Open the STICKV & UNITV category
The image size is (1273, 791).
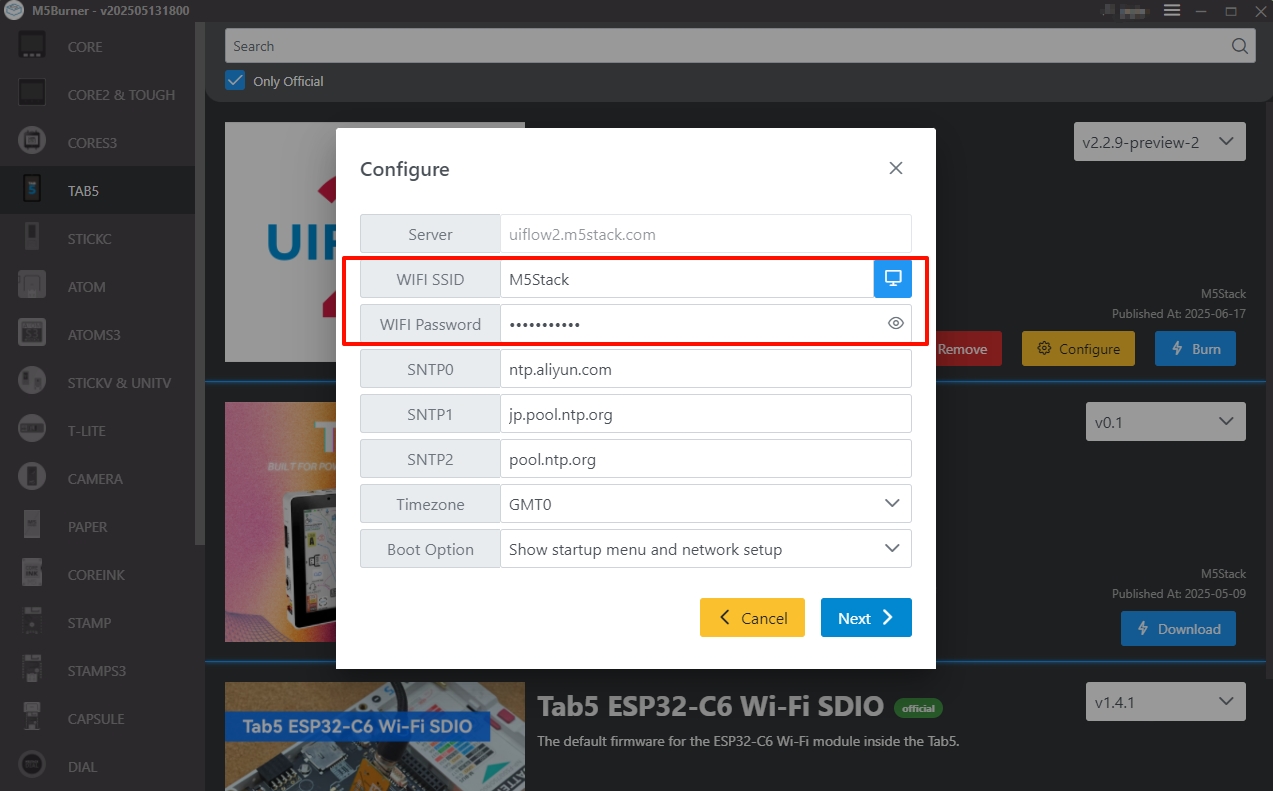[x=97, y=383]
